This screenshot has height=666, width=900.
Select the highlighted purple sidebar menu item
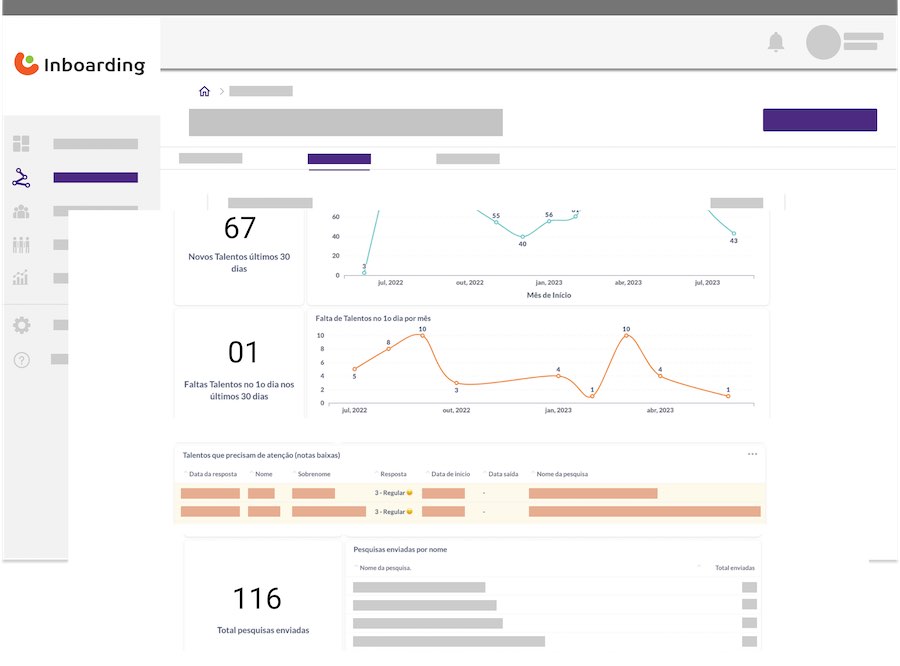(95, 178)
